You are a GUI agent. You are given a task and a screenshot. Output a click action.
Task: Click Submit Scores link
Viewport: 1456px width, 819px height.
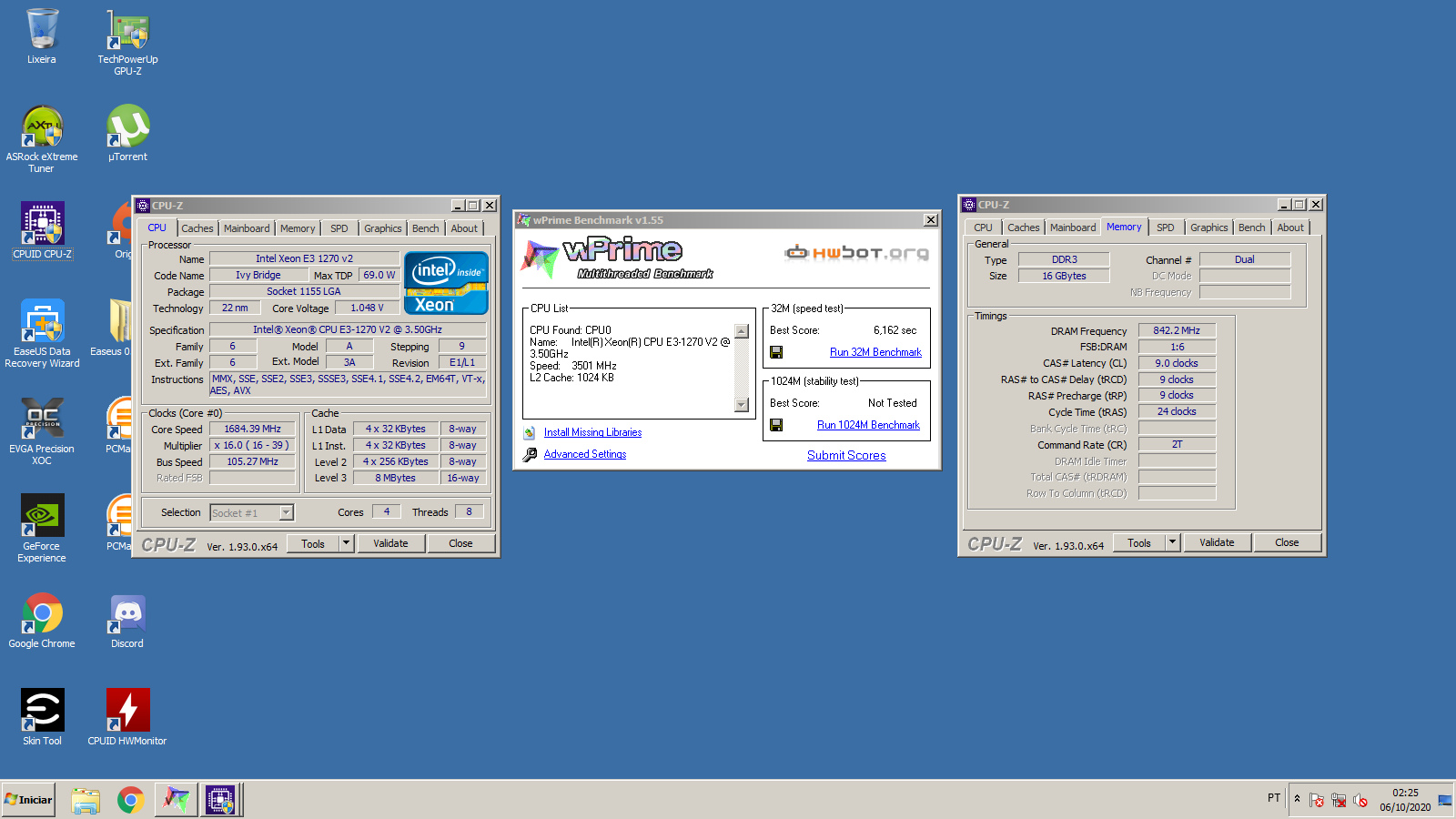(x=846, y=455)
